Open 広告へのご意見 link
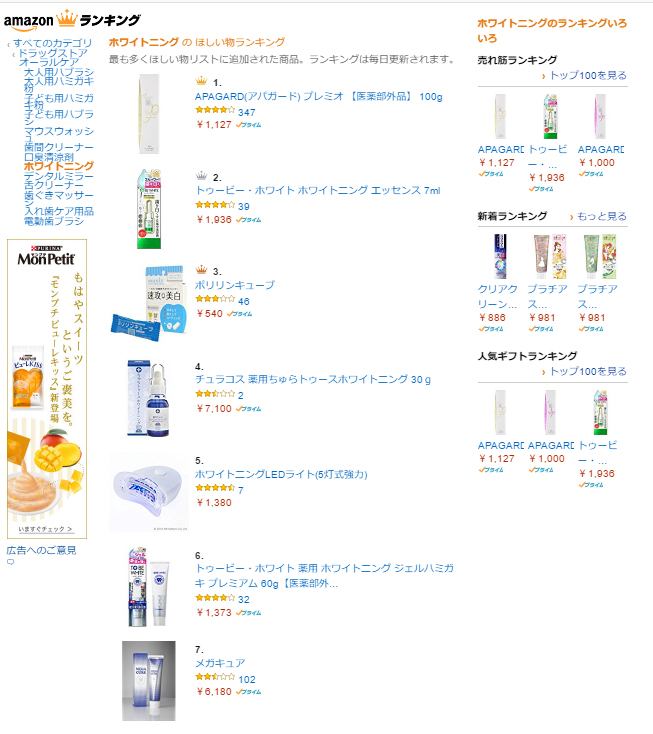653x734 pixels. (41, 550)
